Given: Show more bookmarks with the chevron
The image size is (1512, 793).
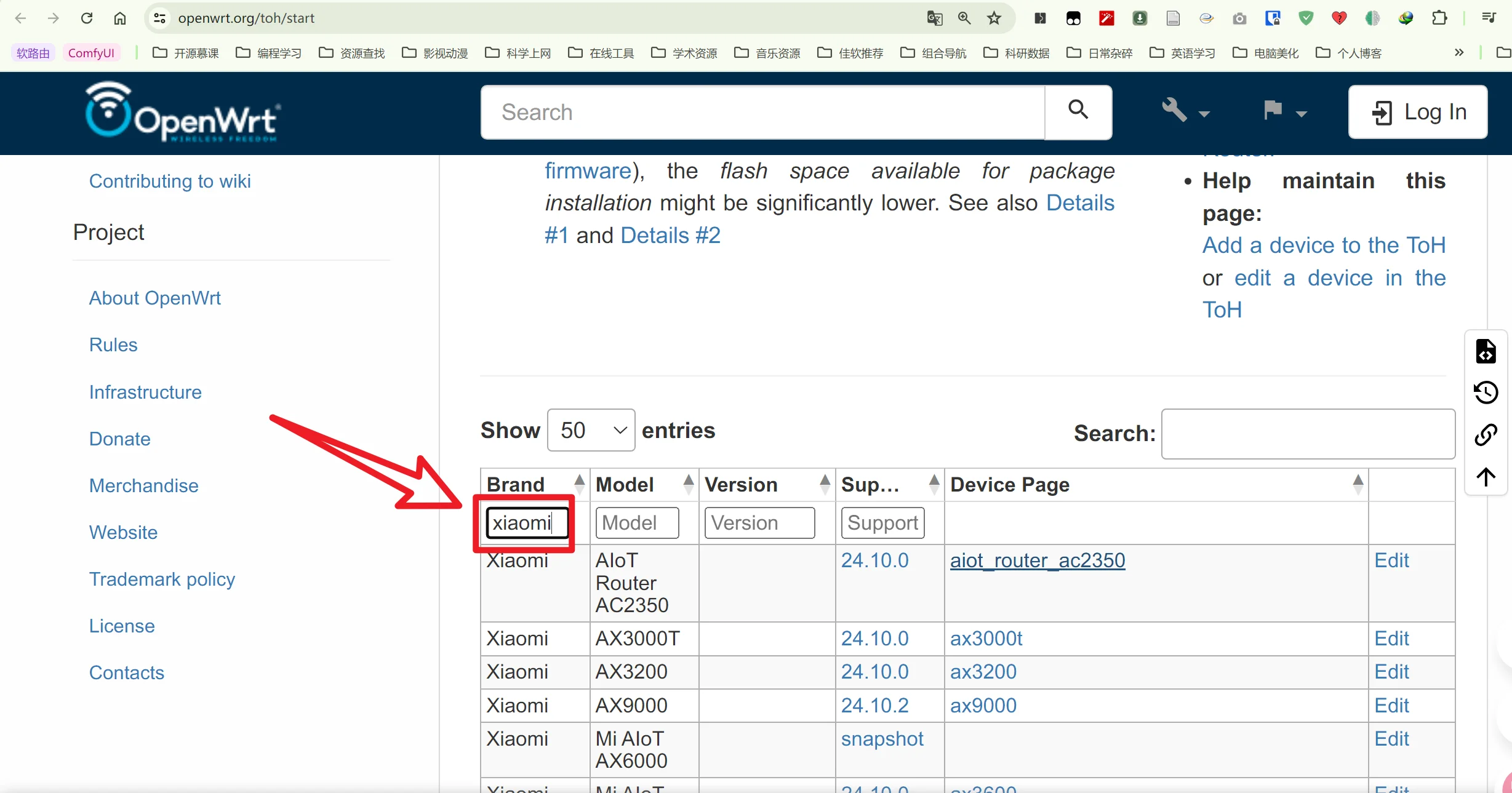Looking at the screenshot, I should coord(1459,52).
